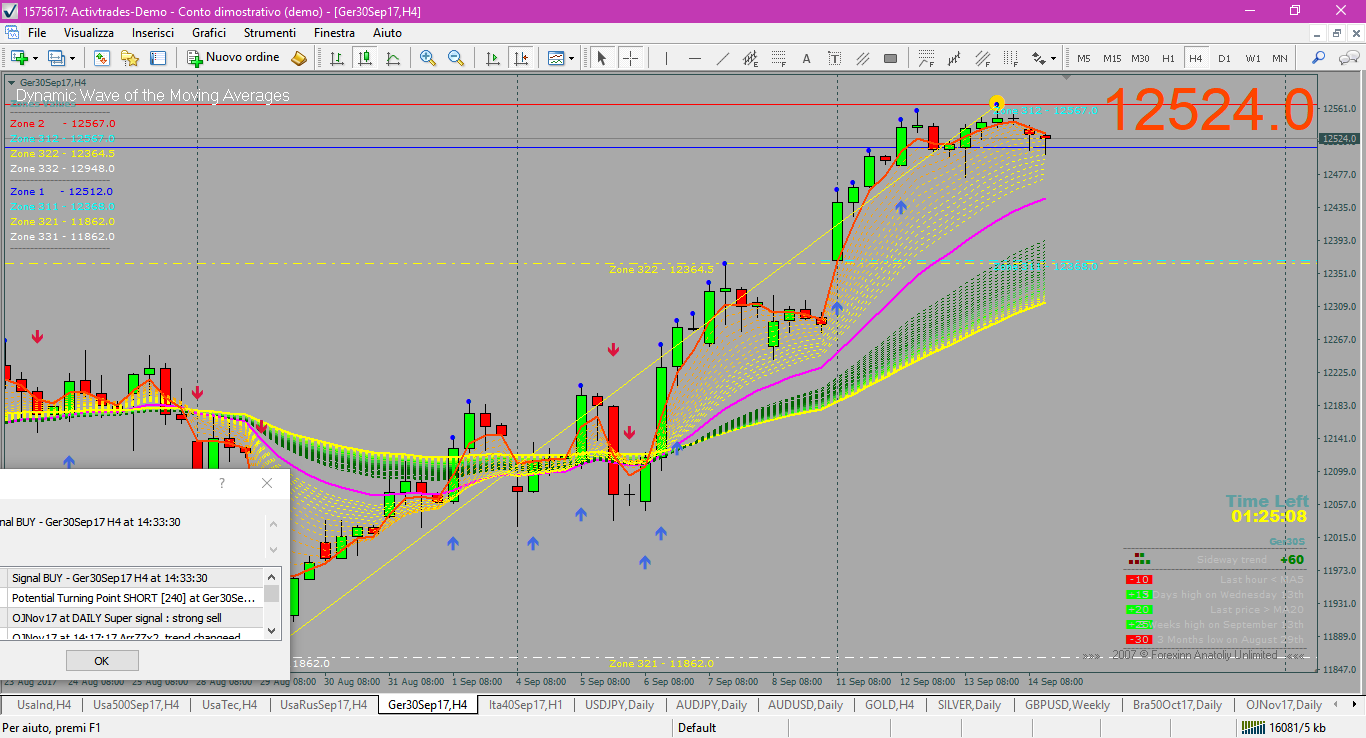Switch timeframe to M5
Screen dimensions: 1366x738
[1084, 58]
